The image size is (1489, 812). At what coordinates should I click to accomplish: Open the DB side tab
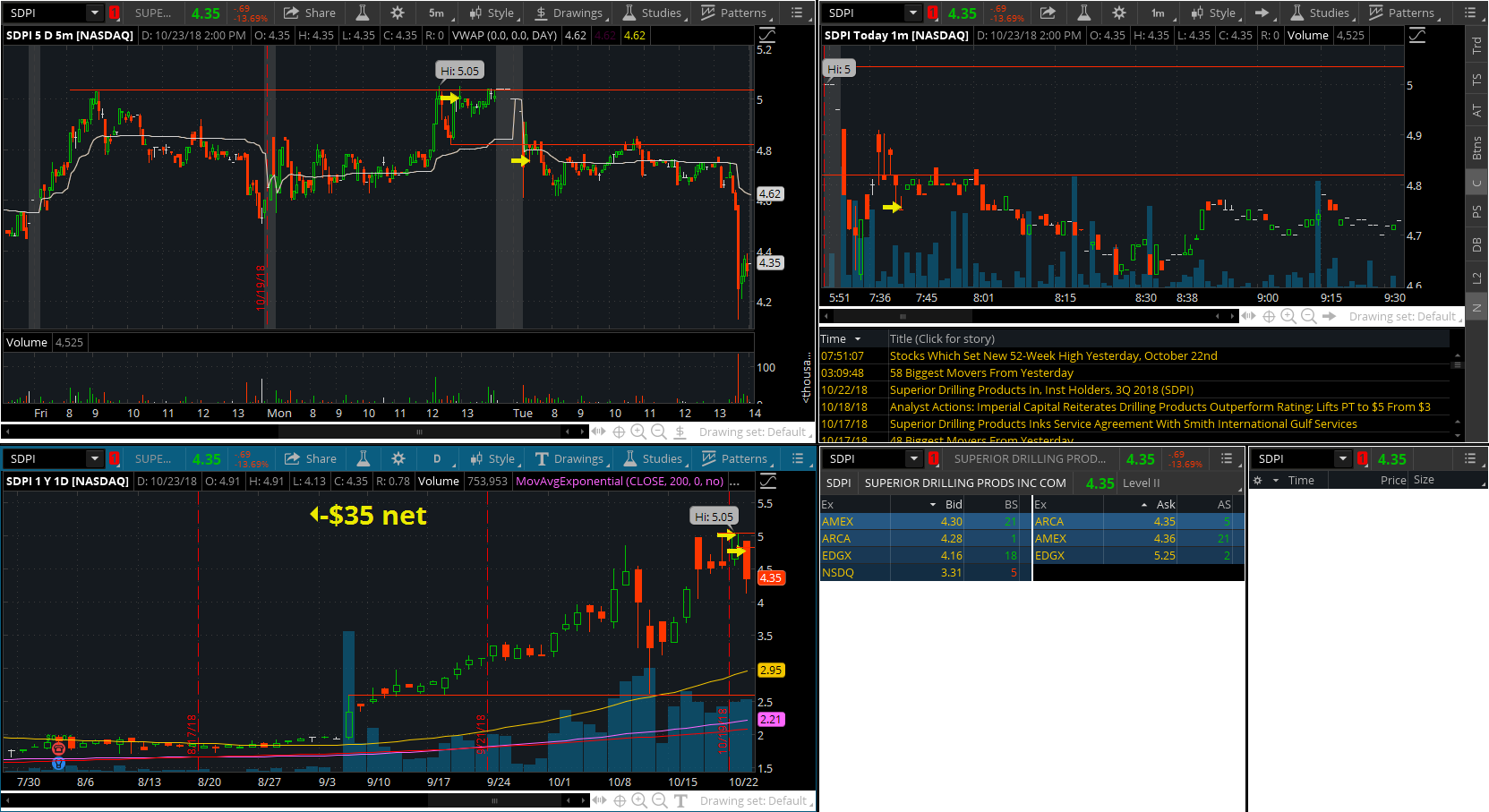pyautogui.click(x=1476, y=244)
